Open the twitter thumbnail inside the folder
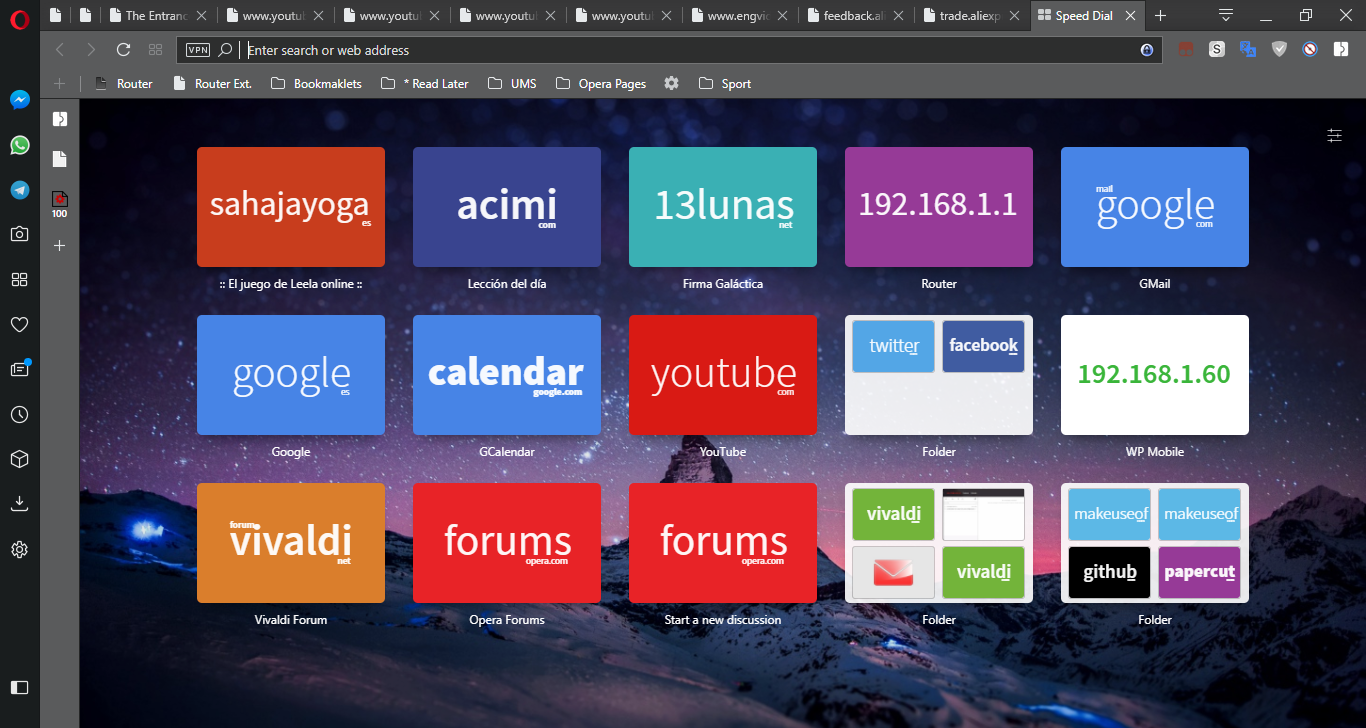Image resolution: width=1366 pixels, height=728 pixels. 894,346
